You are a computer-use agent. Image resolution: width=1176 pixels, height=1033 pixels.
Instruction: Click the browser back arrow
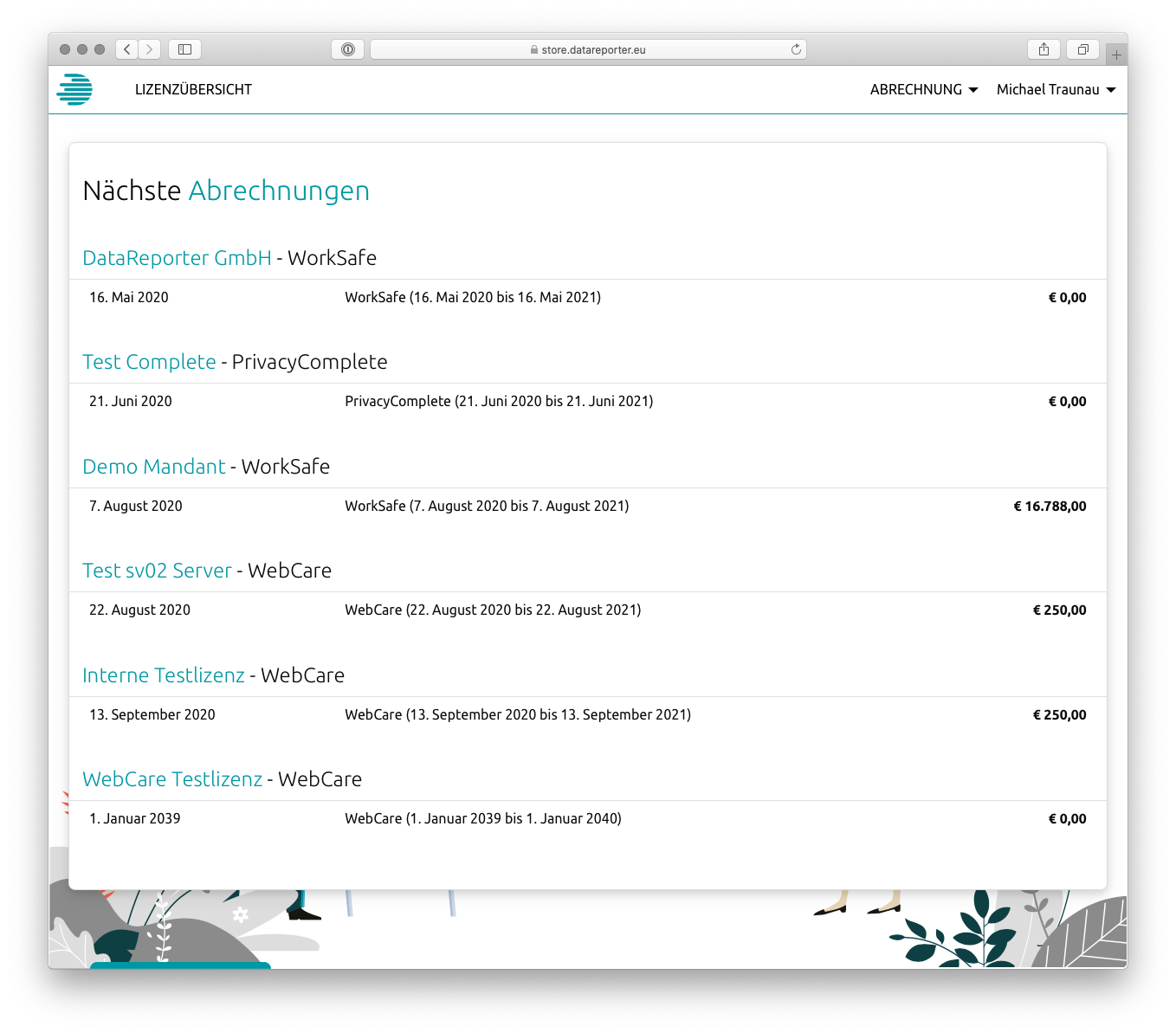coord(126,49)
